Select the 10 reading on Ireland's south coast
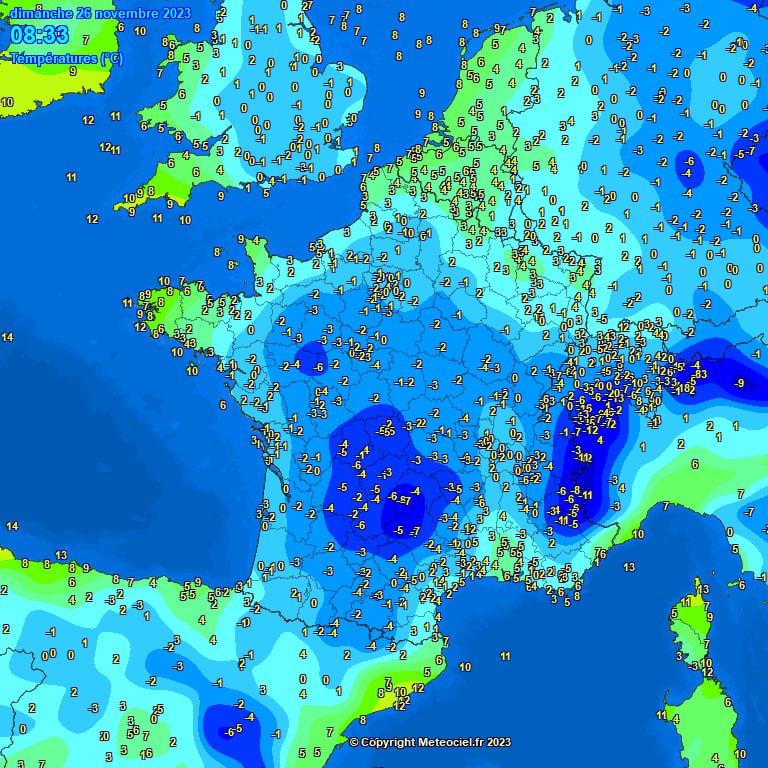 click(7, 102)
